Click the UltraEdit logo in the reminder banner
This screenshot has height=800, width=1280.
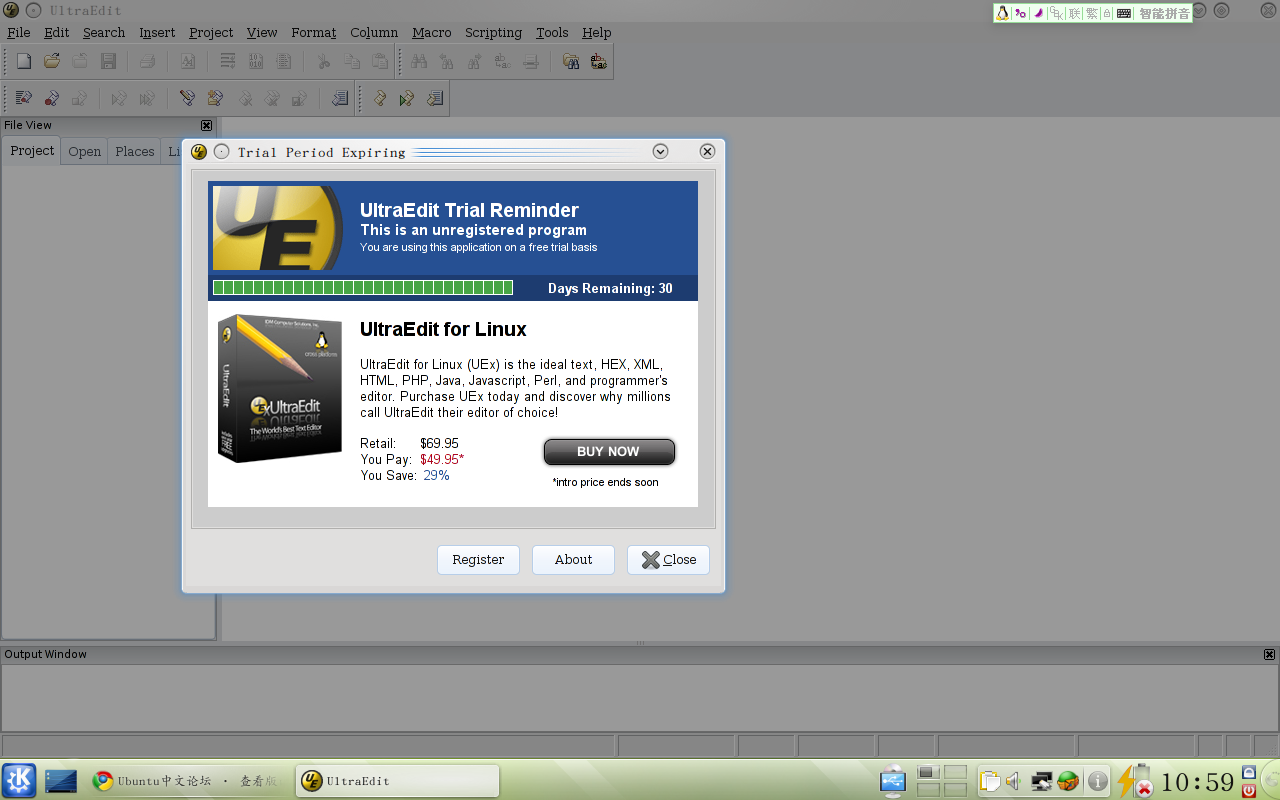coord(278,228)
